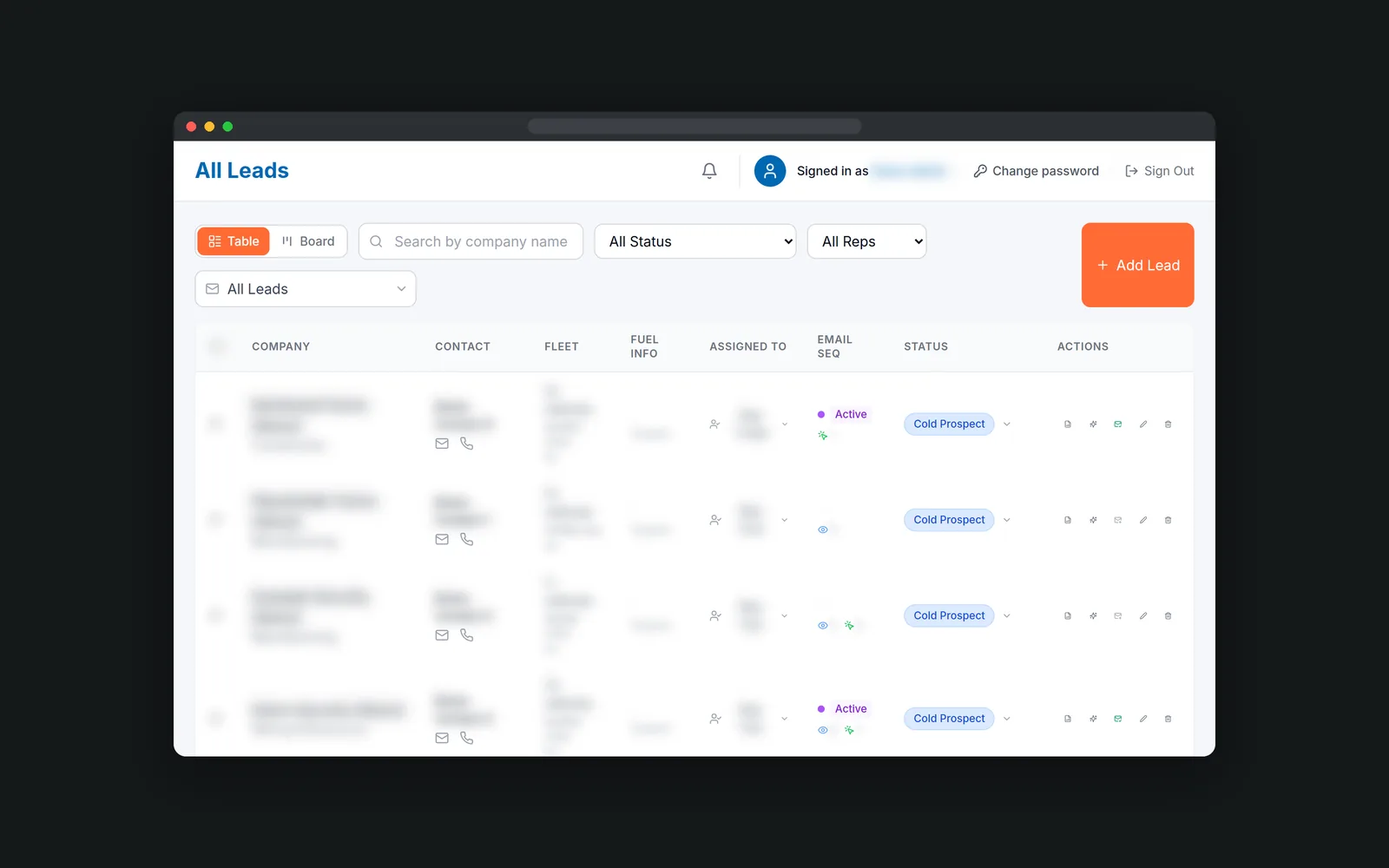This screenshot has width=1389, height=868.
Task: Click the Add Lead button
Action: click(1137, 265)
